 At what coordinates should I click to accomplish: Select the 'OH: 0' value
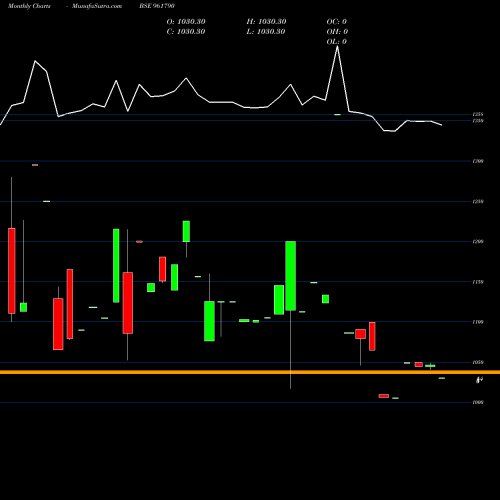337,32
